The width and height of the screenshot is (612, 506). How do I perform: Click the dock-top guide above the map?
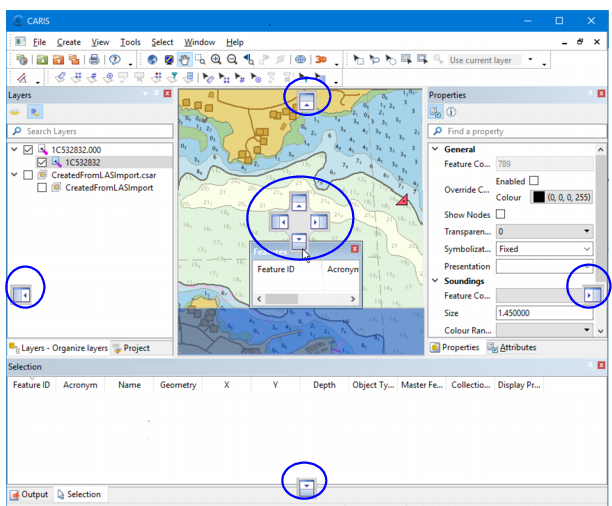[306, 100]
